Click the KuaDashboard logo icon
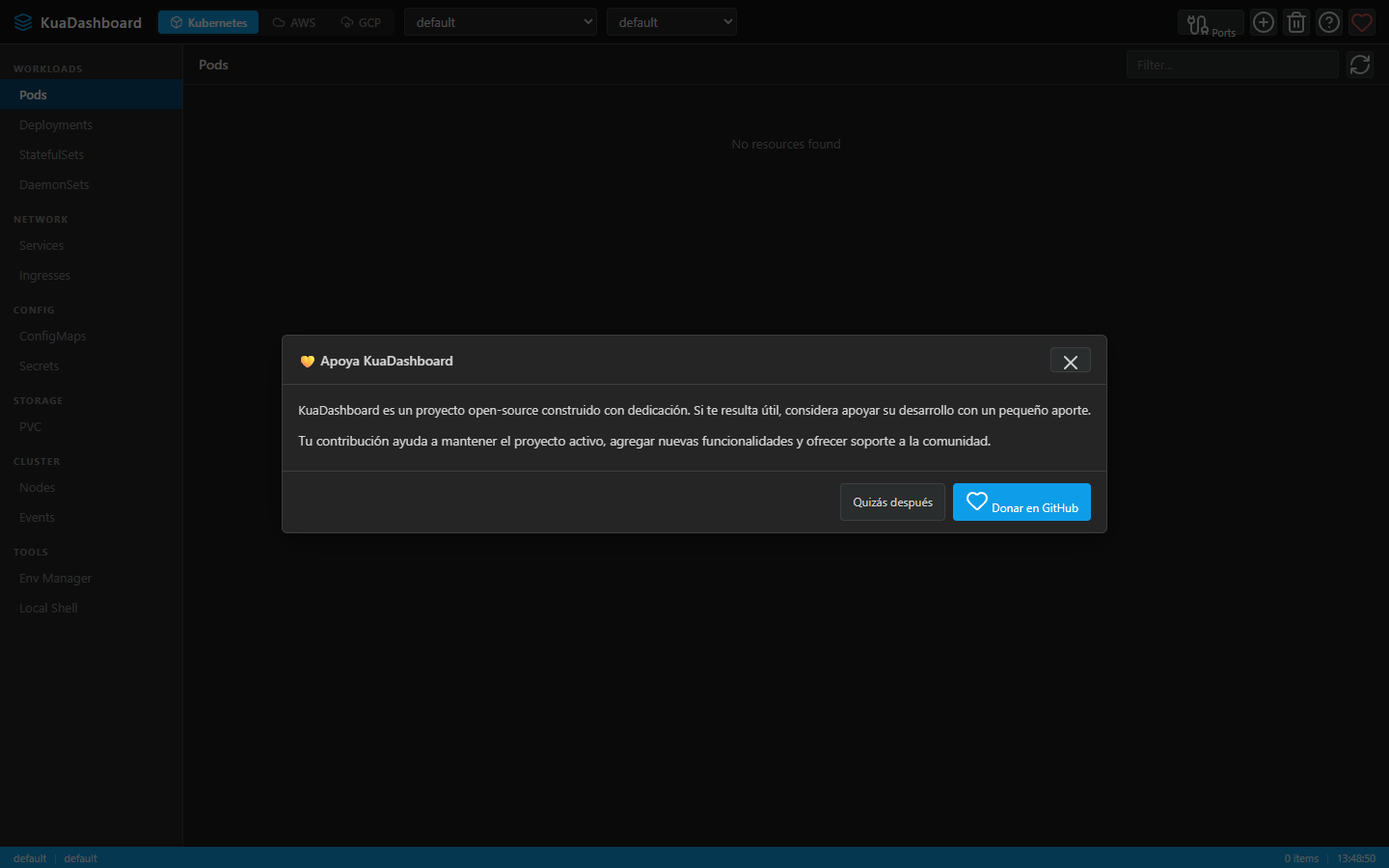1389x868 pixels. click(x=23, y=22)
